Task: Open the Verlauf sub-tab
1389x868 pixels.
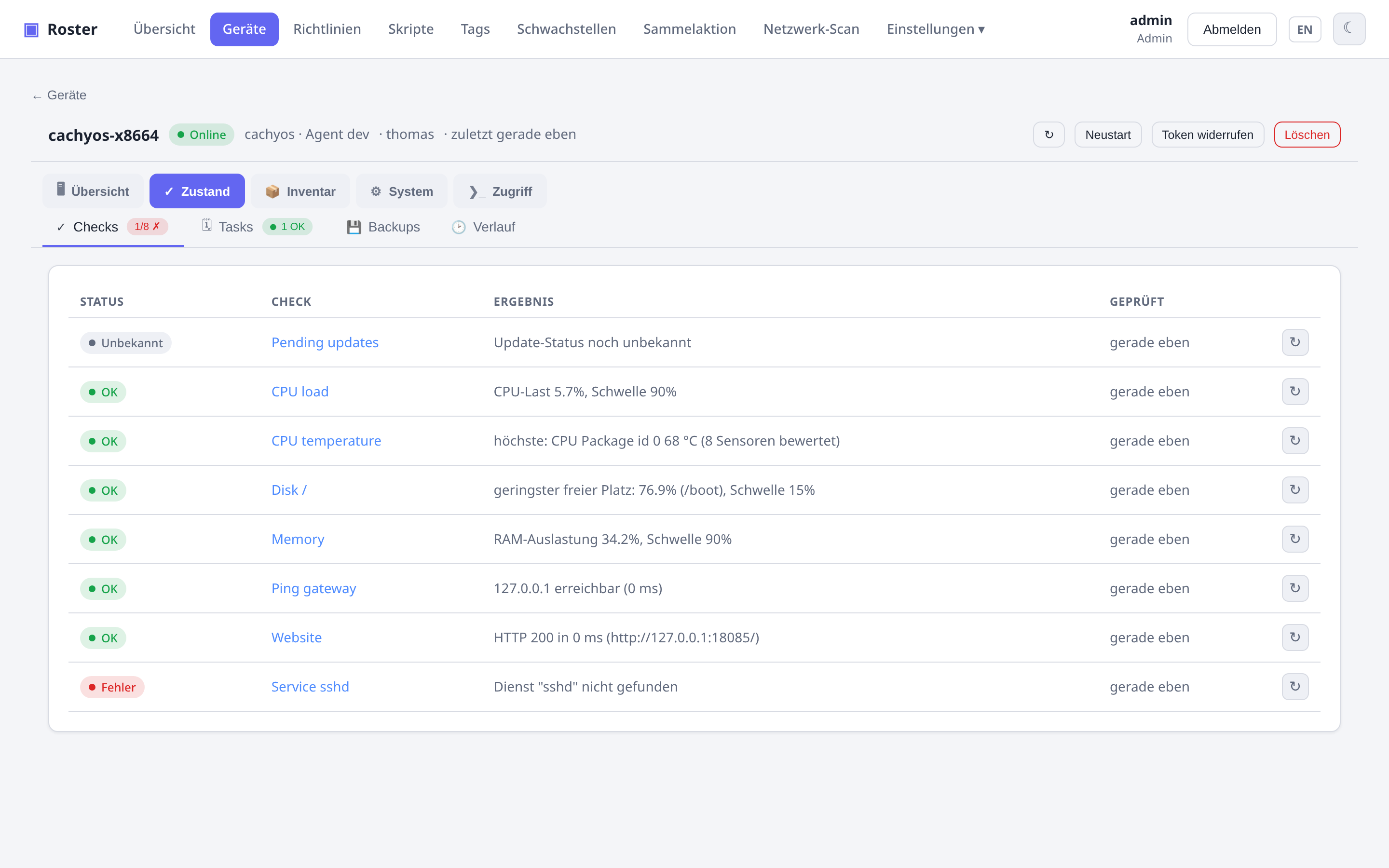Action: (483, 227)
